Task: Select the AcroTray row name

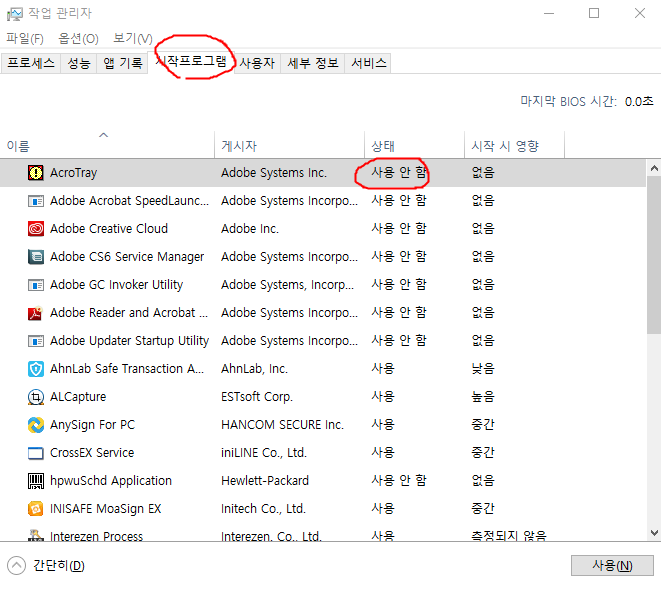Action: [73, 173]
